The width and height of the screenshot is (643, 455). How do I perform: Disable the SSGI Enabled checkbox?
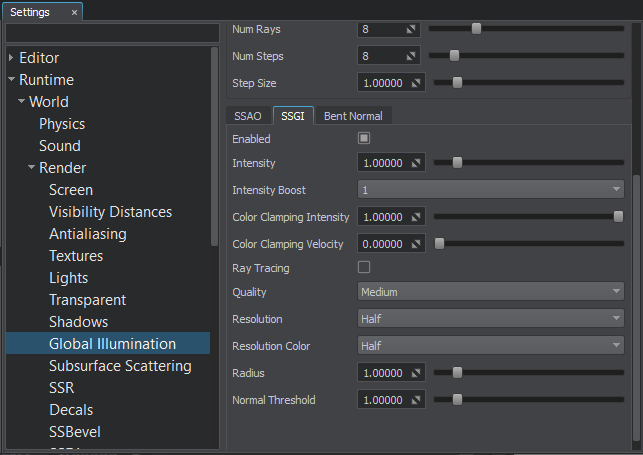364,138
